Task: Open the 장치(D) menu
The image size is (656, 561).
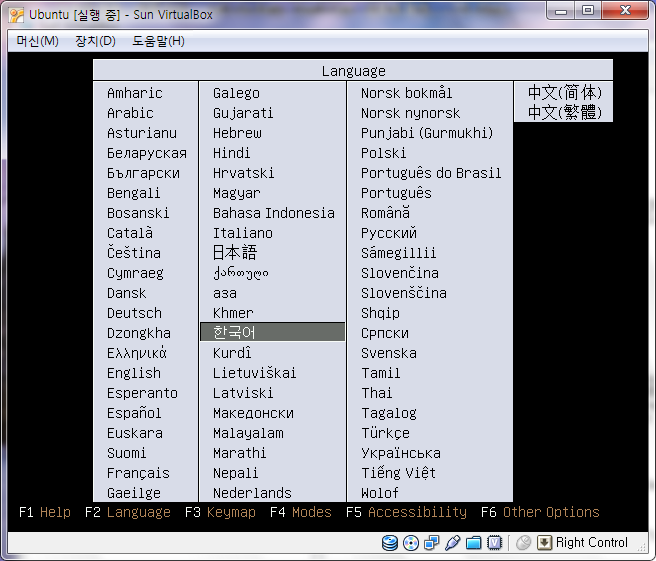Action: click(95, 41)
